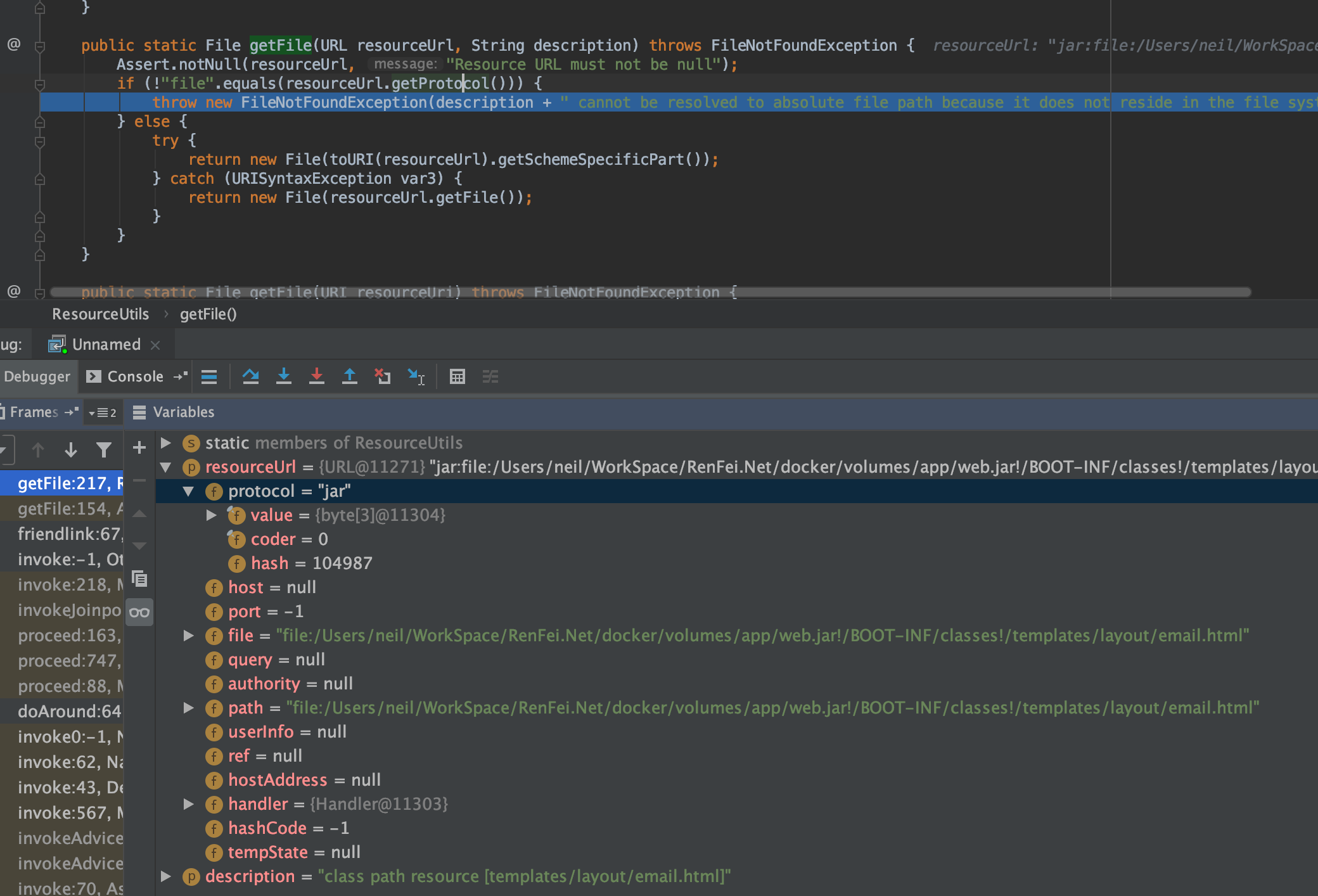Expand the path field node
Screen dimensions: 1318x896
tap(188, 708)
